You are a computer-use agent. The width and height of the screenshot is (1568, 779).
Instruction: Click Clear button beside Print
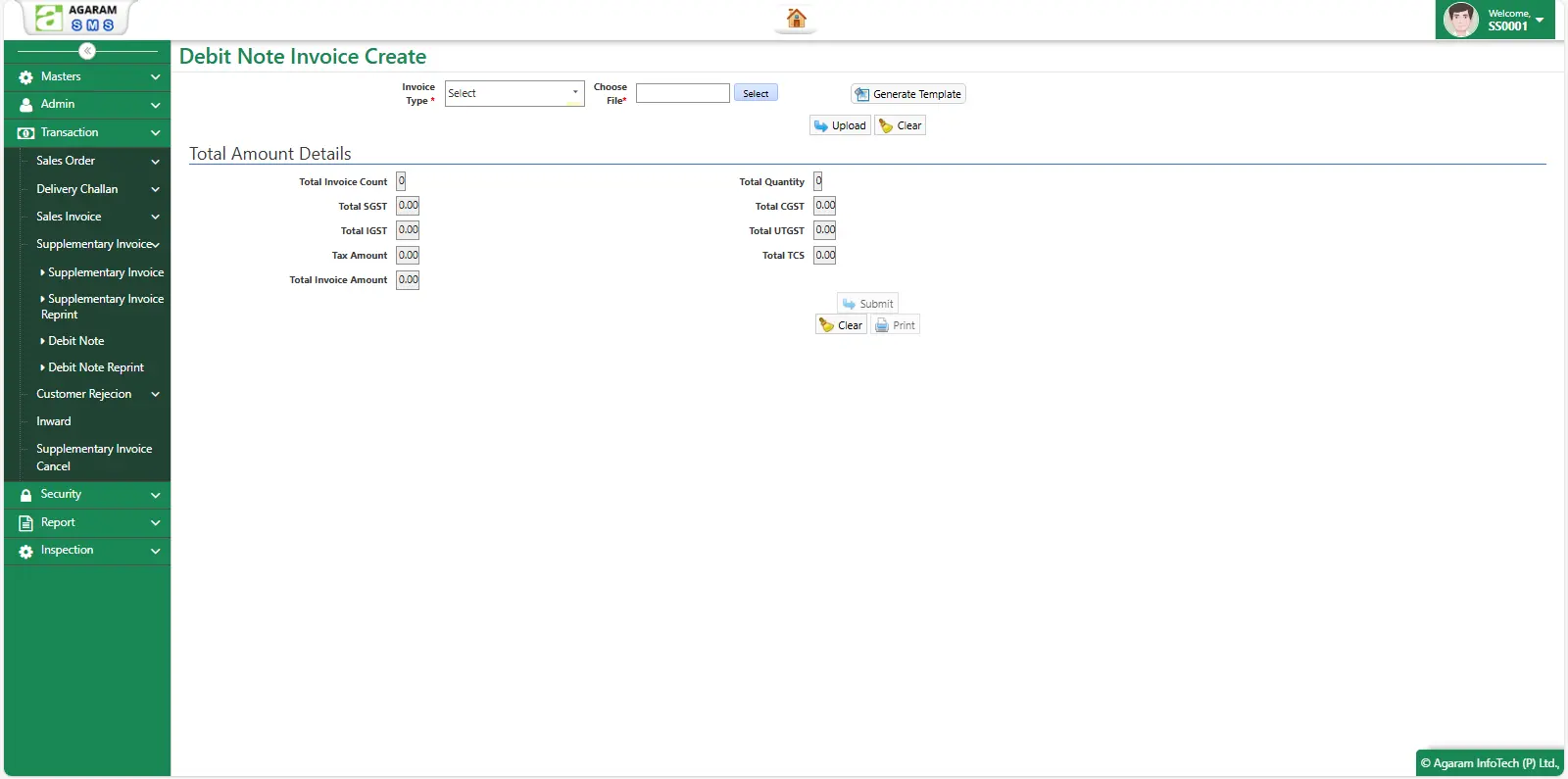point(841,325)
